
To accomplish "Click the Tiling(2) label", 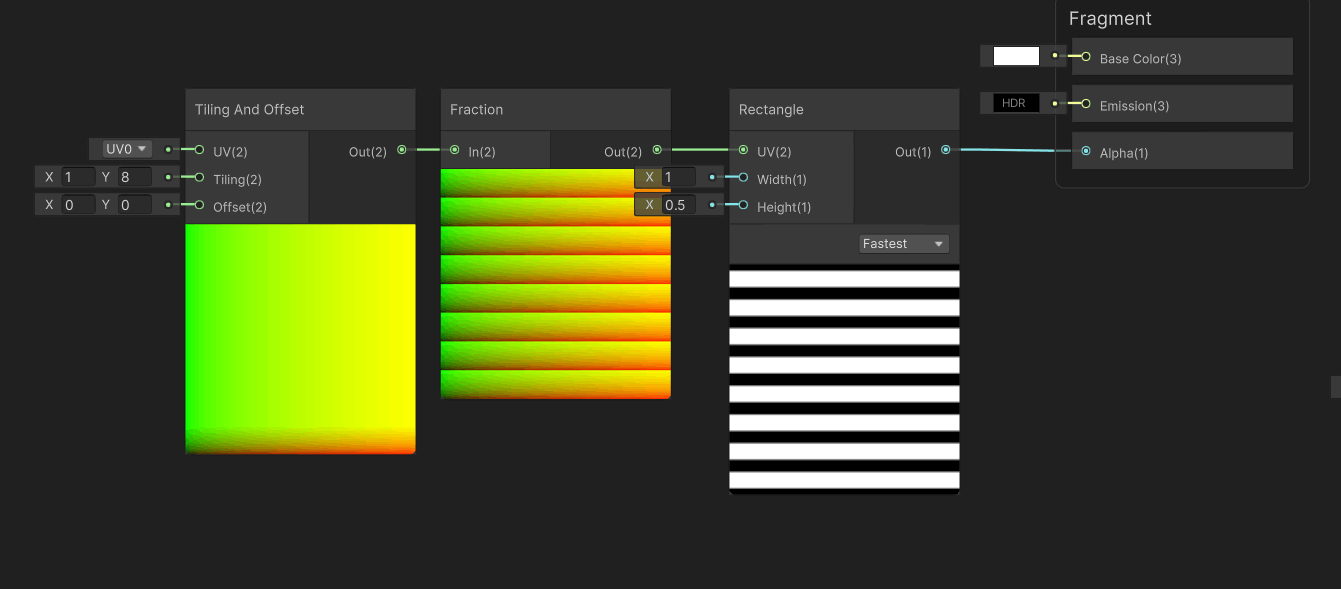I will coord(237,179).
